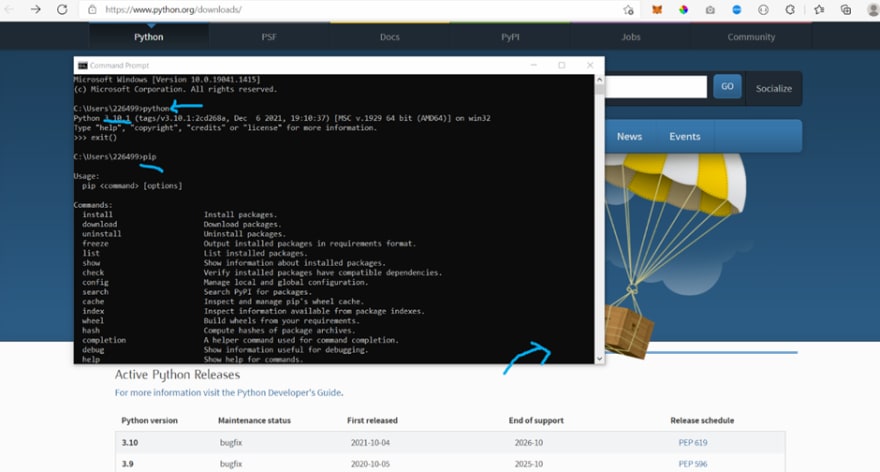
Task: Click the Python version column header
Action: pos(149,420)
